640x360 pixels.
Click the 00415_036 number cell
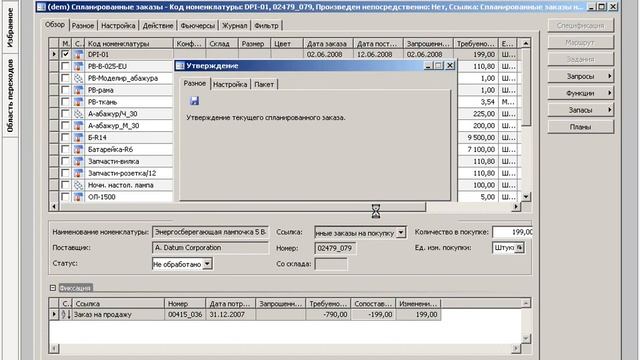click(185, 315)
